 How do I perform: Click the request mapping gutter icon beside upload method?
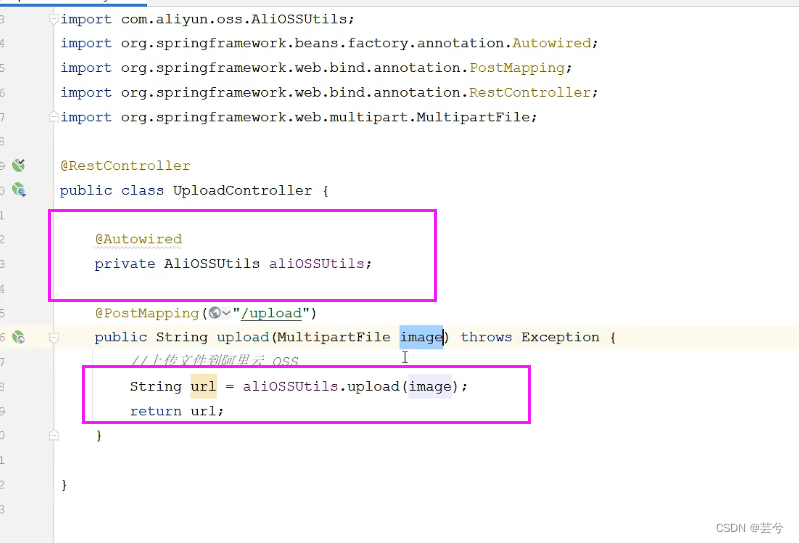click(18, 337)
